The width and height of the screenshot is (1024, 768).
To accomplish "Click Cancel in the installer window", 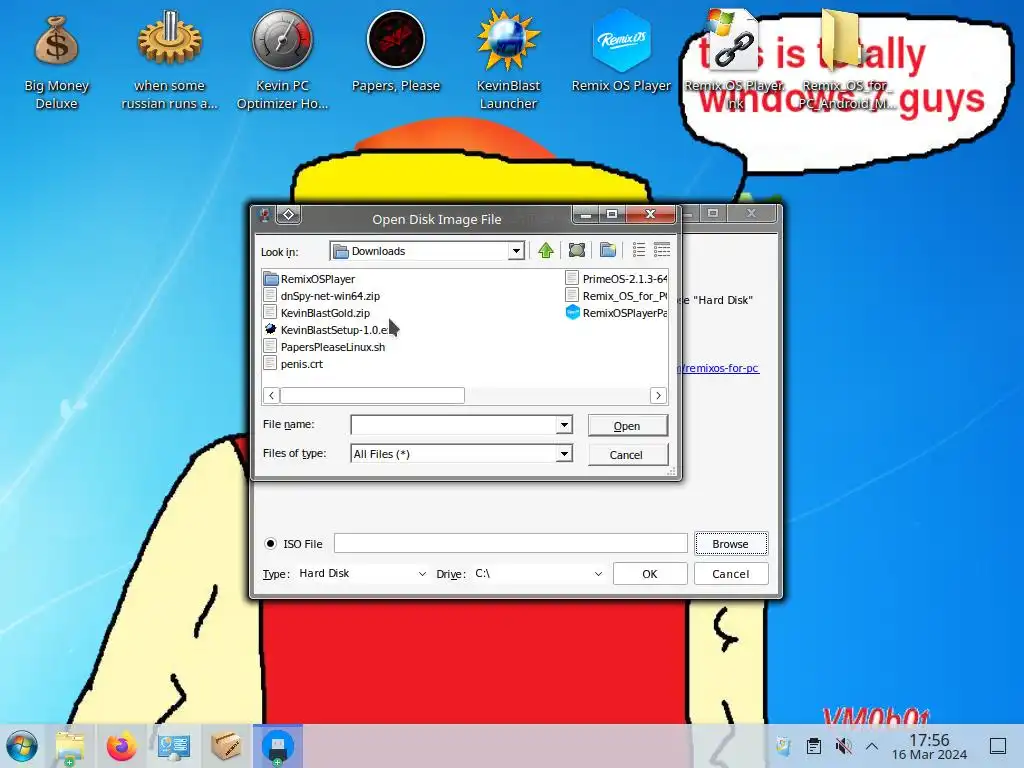I will tap(731, 573).
